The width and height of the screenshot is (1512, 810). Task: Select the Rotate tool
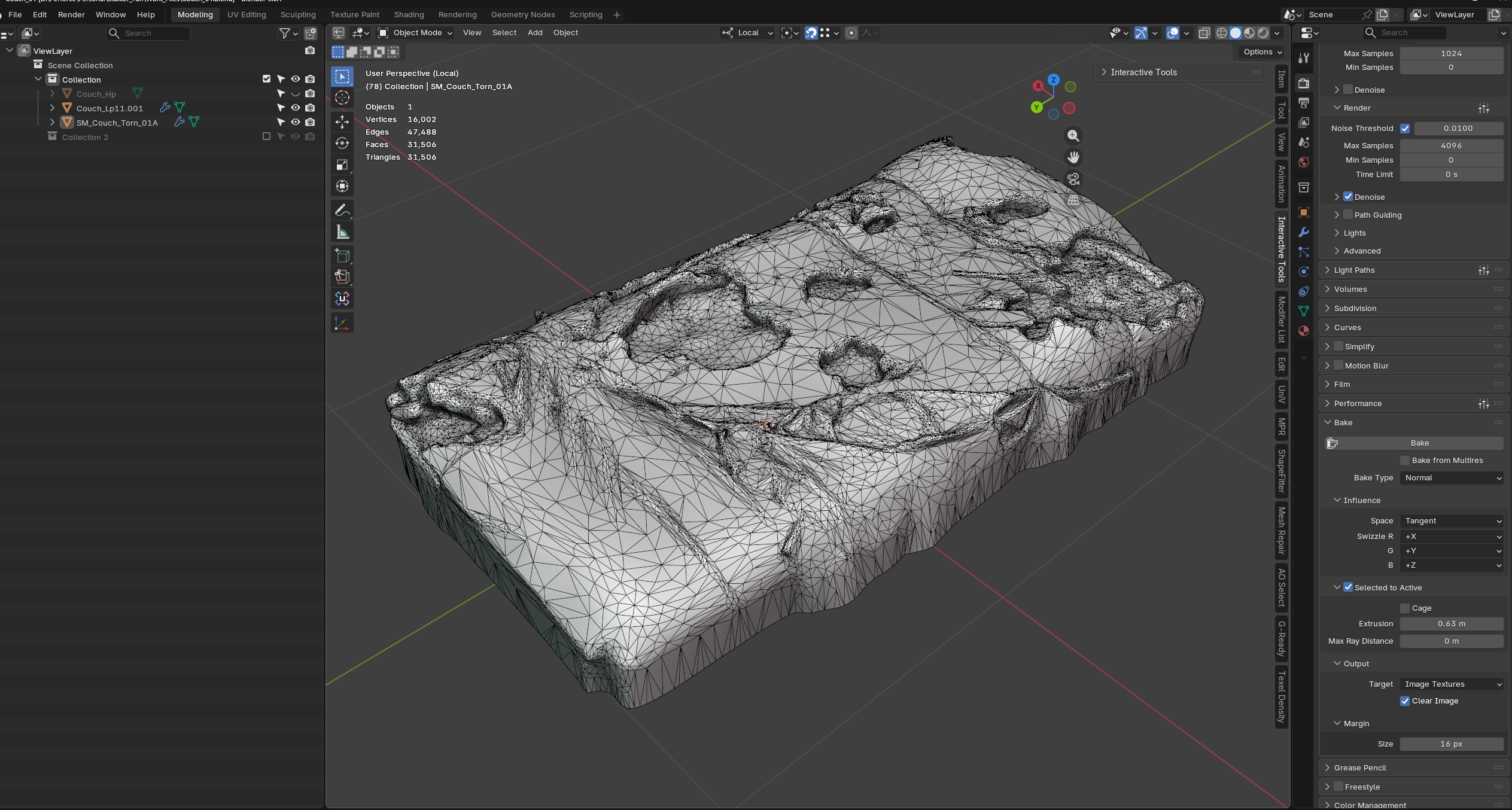click(342, 144)
